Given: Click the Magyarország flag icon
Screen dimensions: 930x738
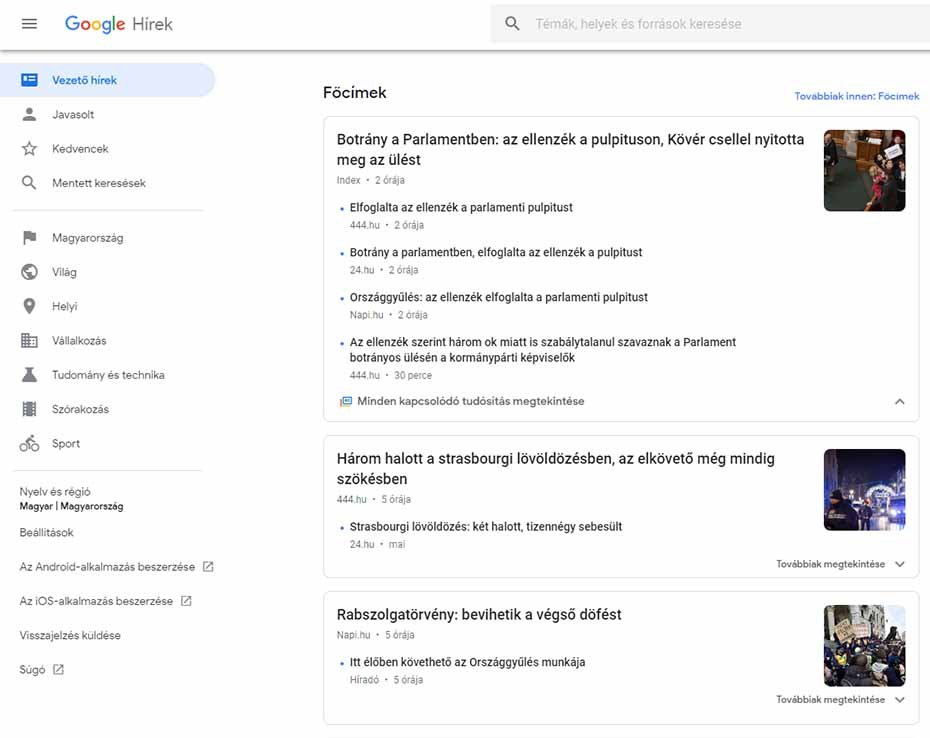Looking at the screenshot, I should (x=30, y=237).
